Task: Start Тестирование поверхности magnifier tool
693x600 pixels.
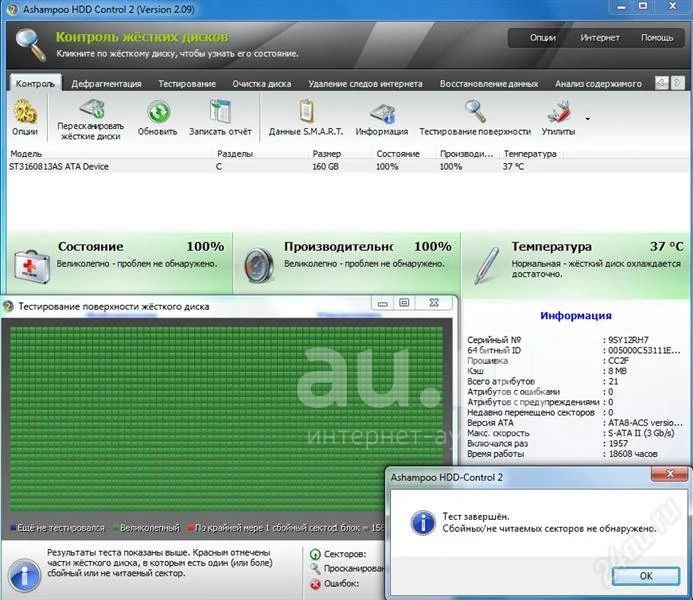Action: click(475, 111)
